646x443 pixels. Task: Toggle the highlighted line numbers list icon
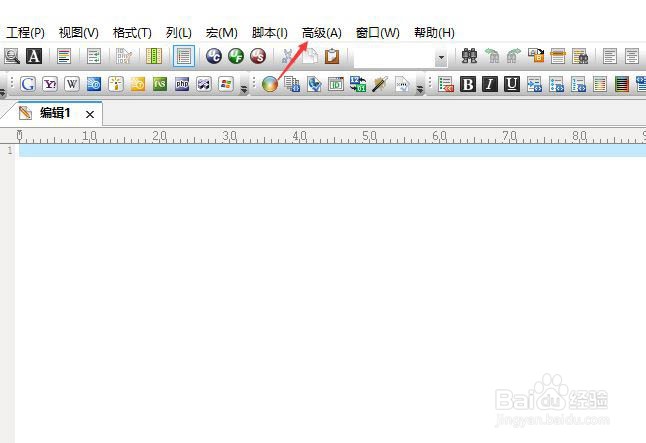click(184, 56)
